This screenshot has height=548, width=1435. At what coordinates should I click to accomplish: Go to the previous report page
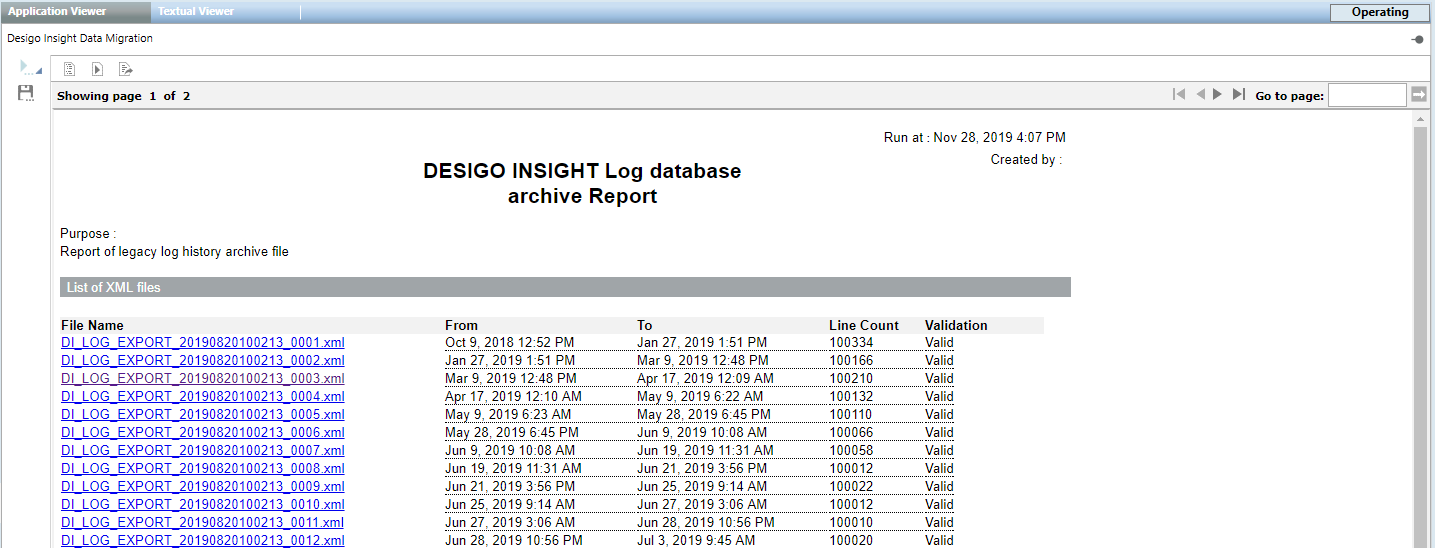click(1200, 94)
